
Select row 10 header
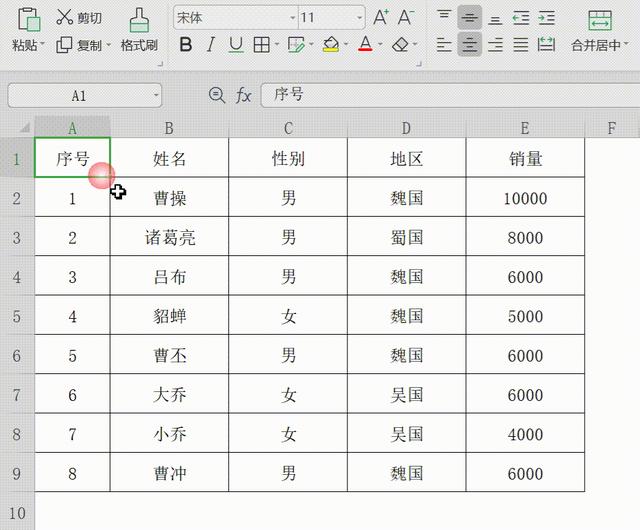click(x=17, y=513)
